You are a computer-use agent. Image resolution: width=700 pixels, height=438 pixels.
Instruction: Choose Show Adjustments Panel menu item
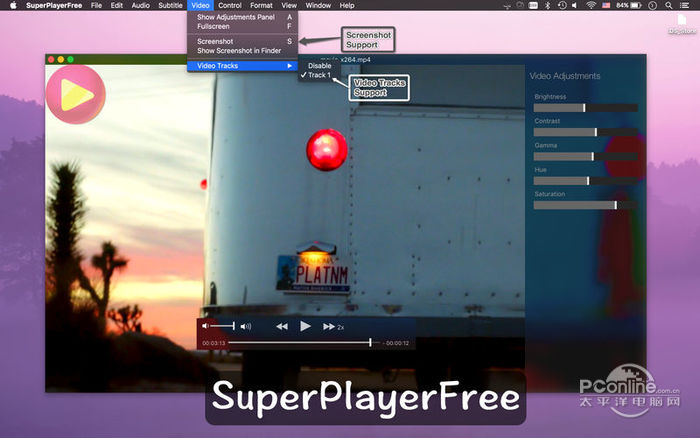click(x=242, y=17)
